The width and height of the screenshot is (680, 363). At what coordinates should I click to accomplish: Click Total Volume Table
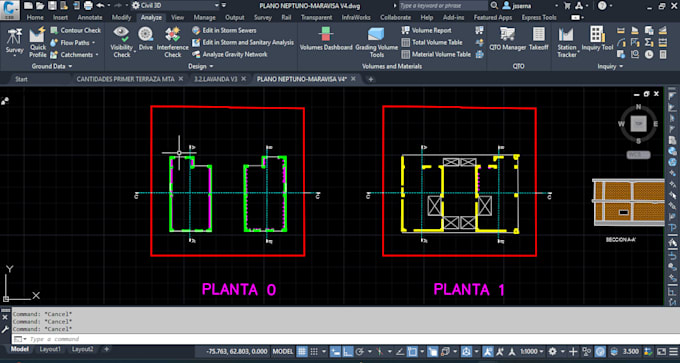(x=432, y=43)
